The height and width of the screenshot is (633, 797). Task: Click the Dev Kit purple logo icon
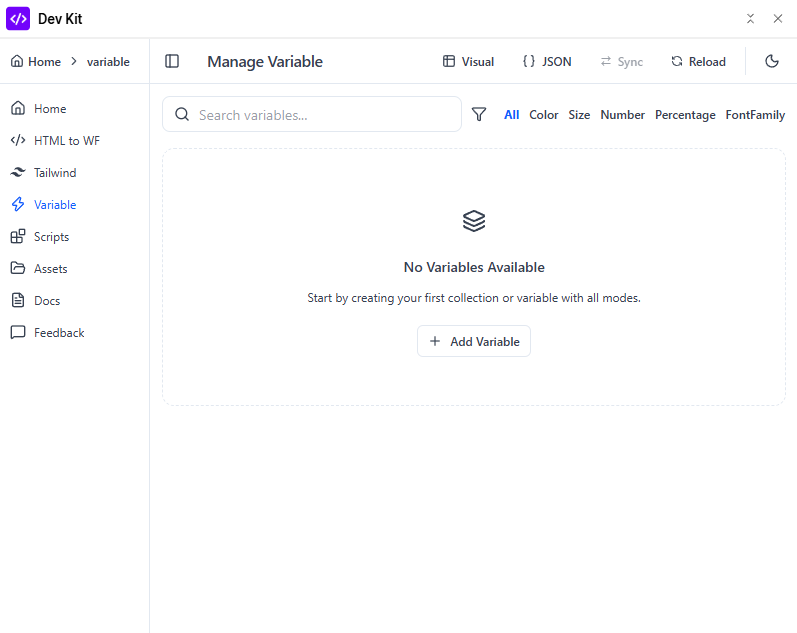tap(18, 19)
